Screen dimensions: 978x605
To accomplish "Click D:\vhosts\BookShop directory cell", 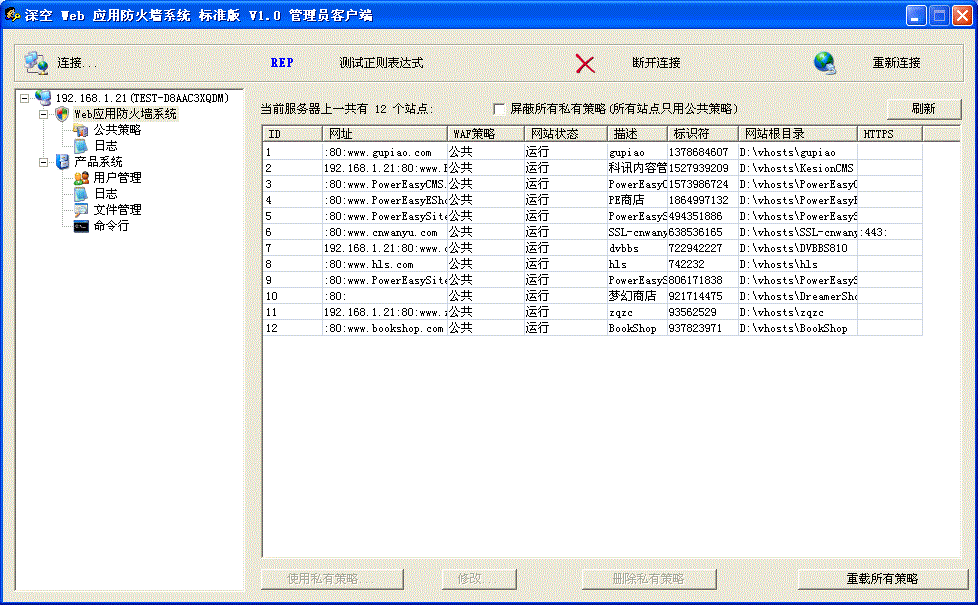I will [x=798, y=329].
